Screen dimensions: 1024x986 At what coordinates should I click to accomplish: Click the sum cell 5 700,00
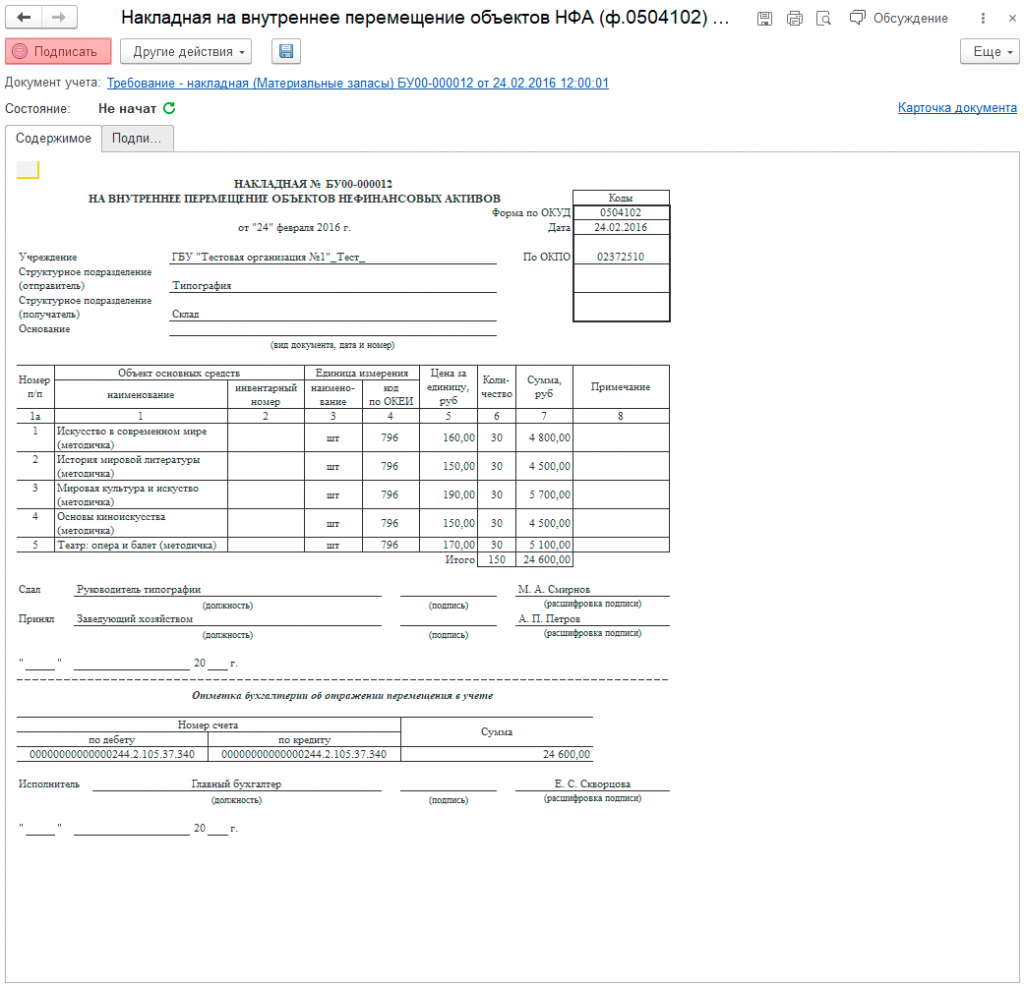pyautogui.click(x=545, y=495)
